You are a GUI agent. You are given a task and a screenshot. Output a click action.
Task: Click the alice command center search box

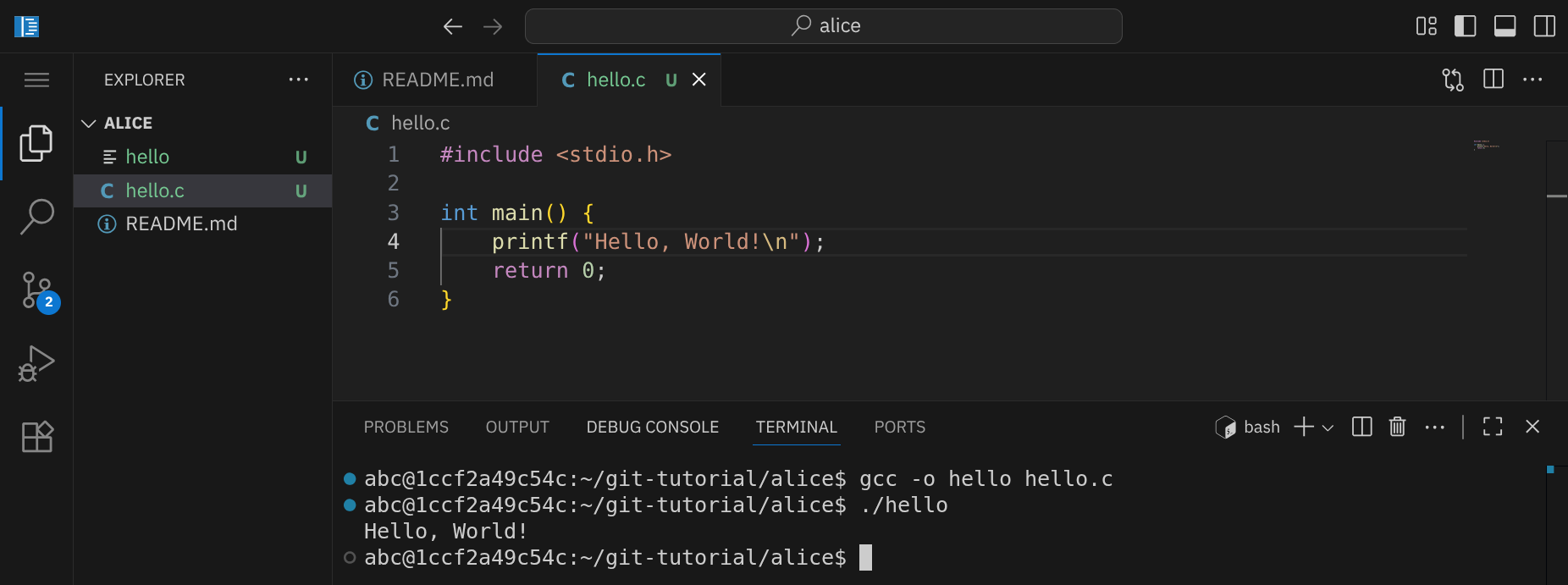tap(823, 26)
